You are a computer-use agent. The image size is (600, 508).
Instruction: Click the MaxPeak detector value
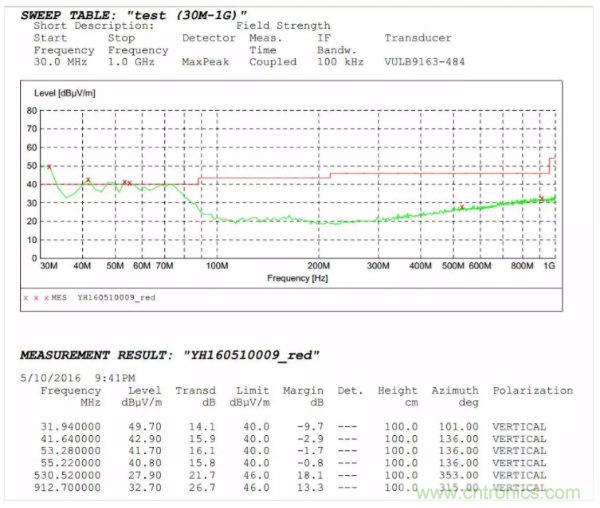click(x=211, y=62)
